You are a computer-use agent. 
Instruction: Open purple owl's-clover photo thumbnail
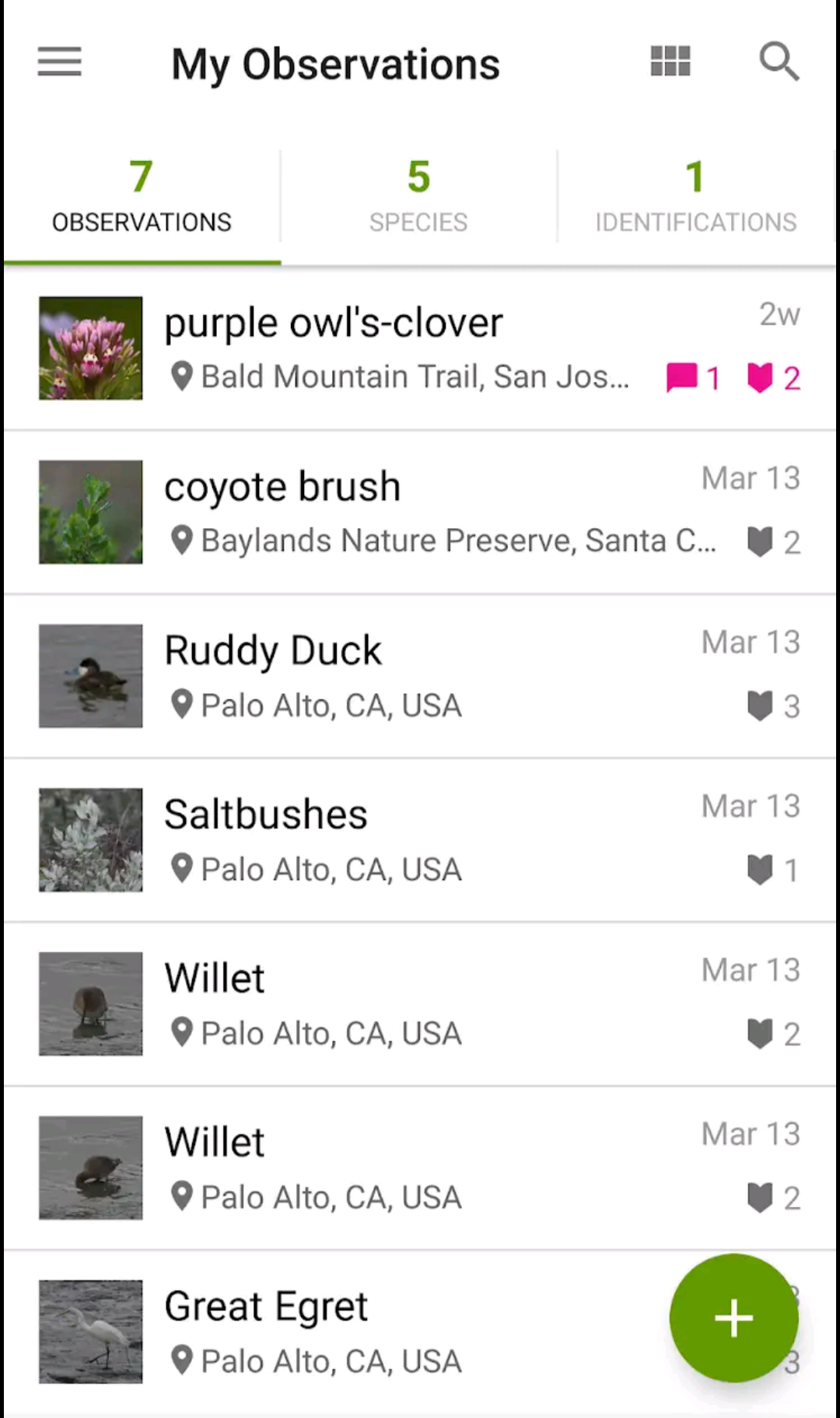[91, 348]
